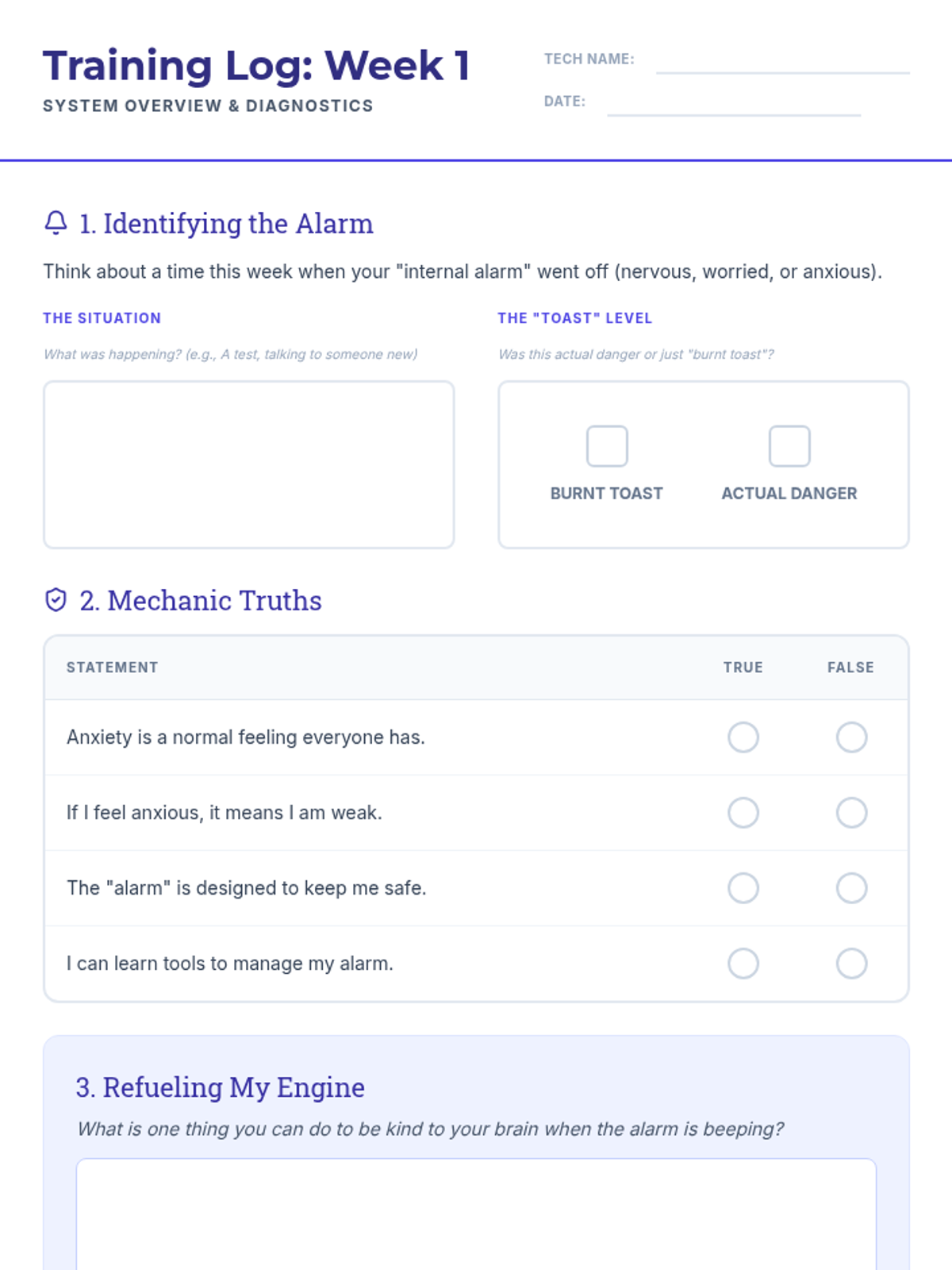The width and height of the screenshot is (952, 1270).
Task: Mark False for anxiety is a normal feeling
Action: coord(851,737)
